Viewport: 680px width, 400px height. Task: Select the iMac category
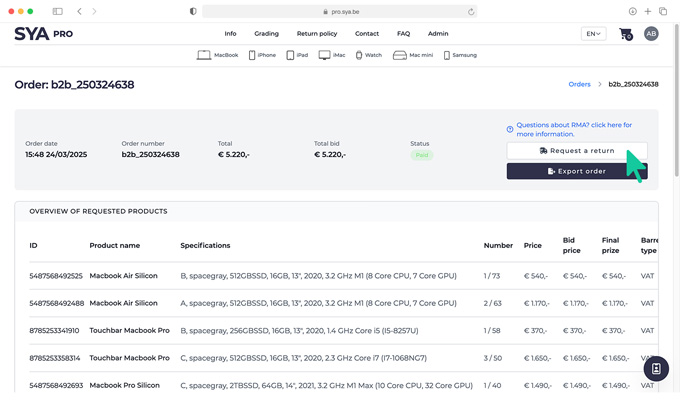coord(332,55)
